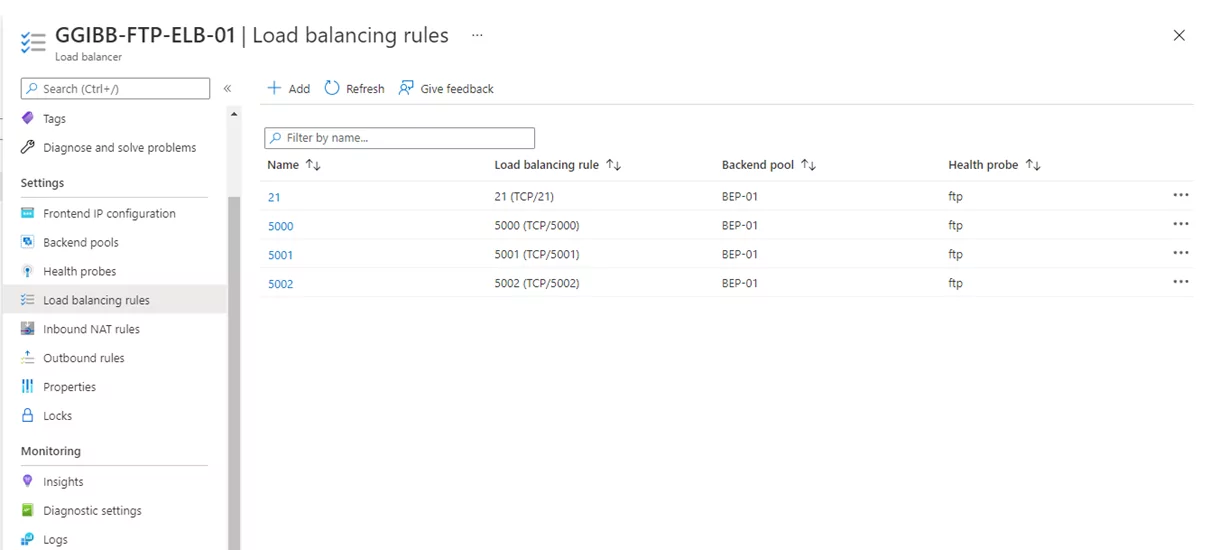
Task: Click the 5002 (TCP/5002) cell
Action: [537, 283]
